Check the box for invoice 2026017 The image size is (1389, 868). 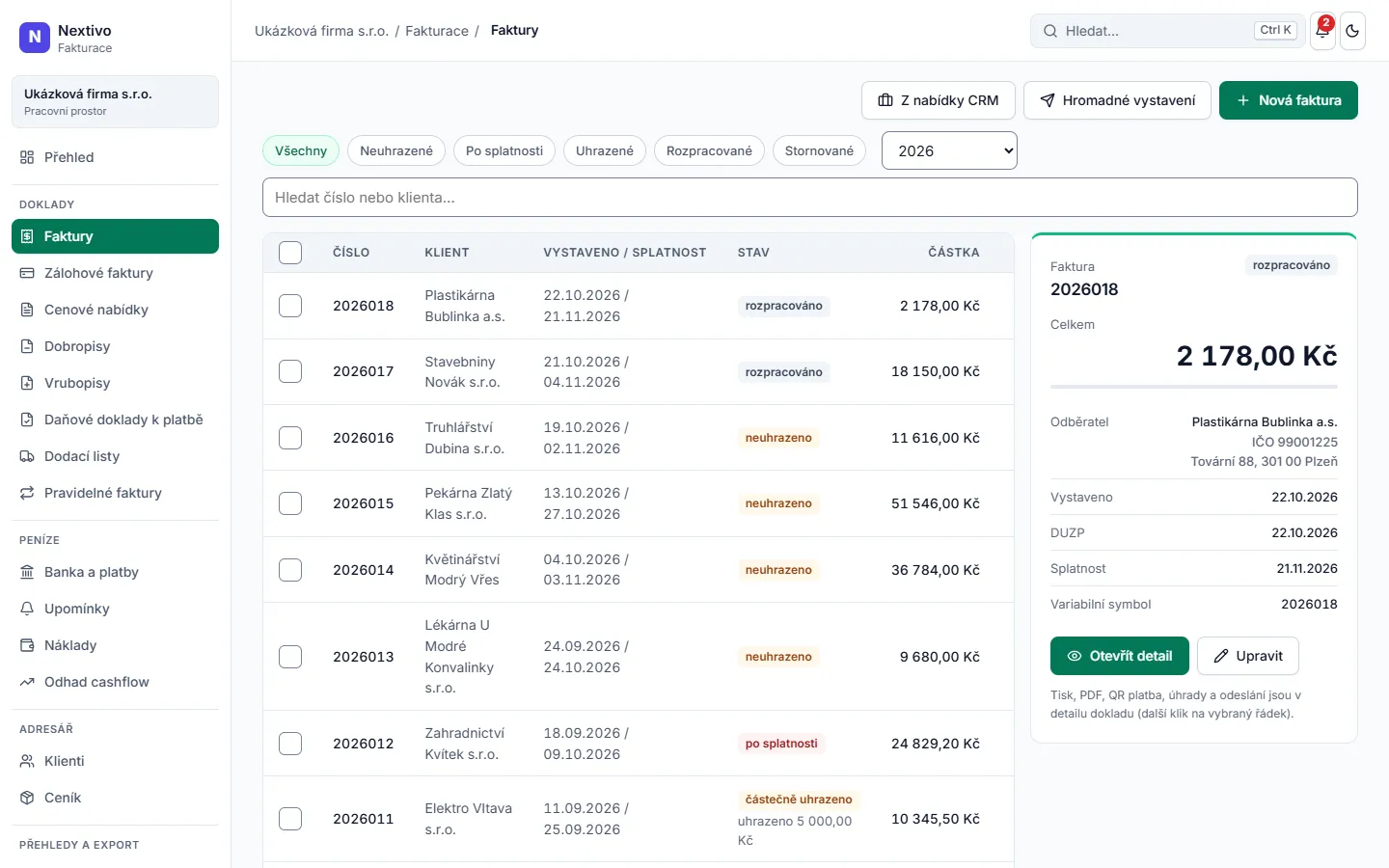tap(290, 371)
